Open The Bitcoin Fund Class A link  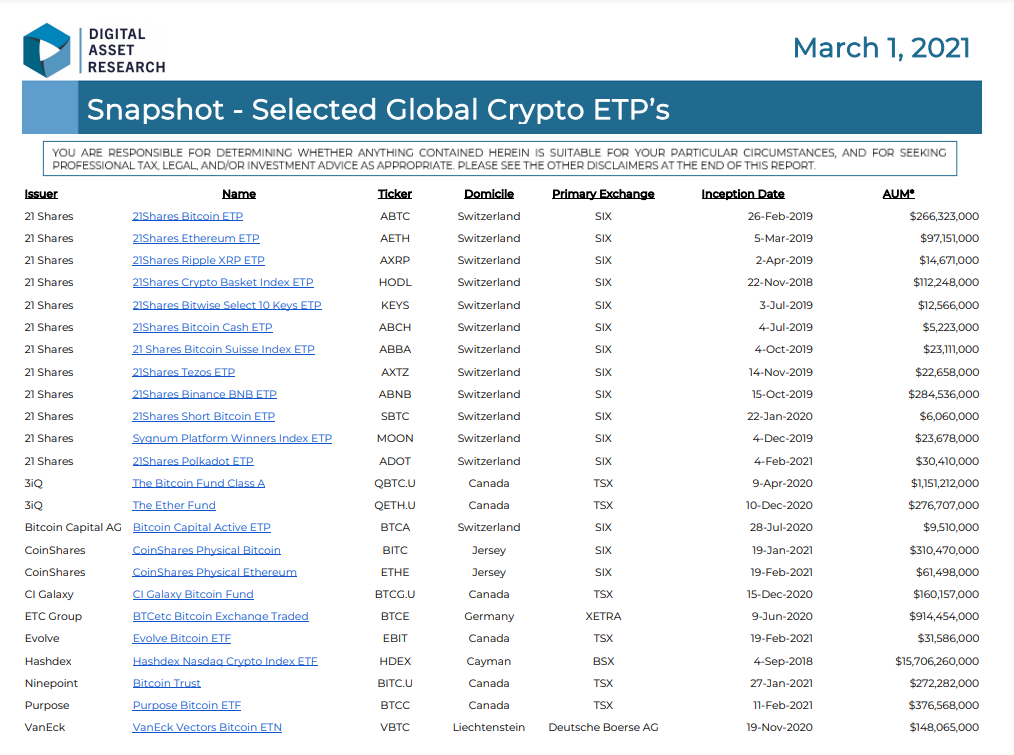(199, 483)
